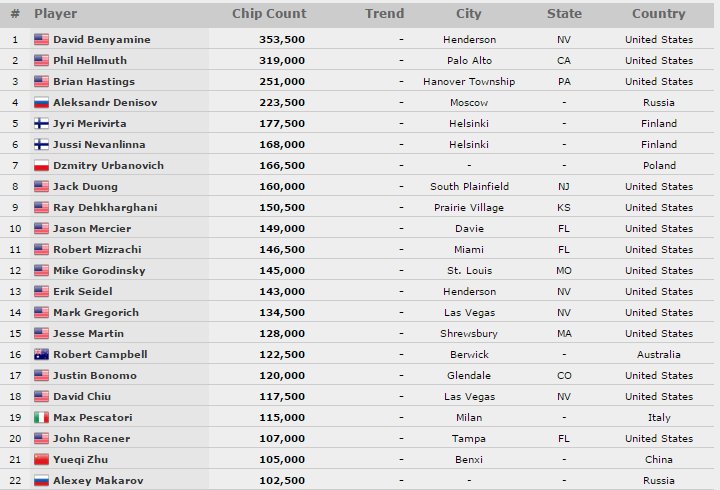720x490 pixels.
Task: Click the Finnish flag beside Jussi Nevanlinna
Action: pos(41,145)
